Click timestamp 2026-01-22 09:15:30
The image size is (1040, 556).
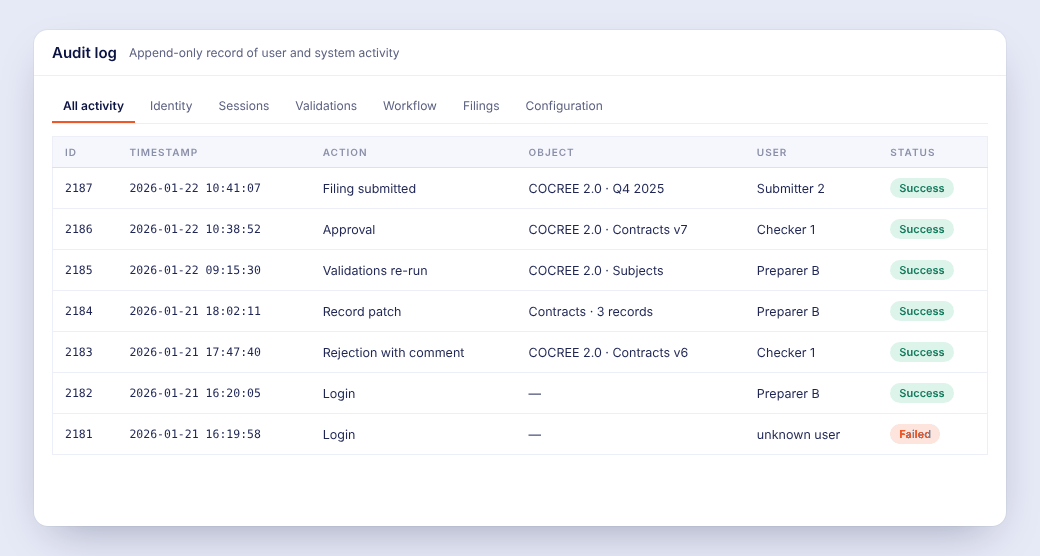pos(195,271)
